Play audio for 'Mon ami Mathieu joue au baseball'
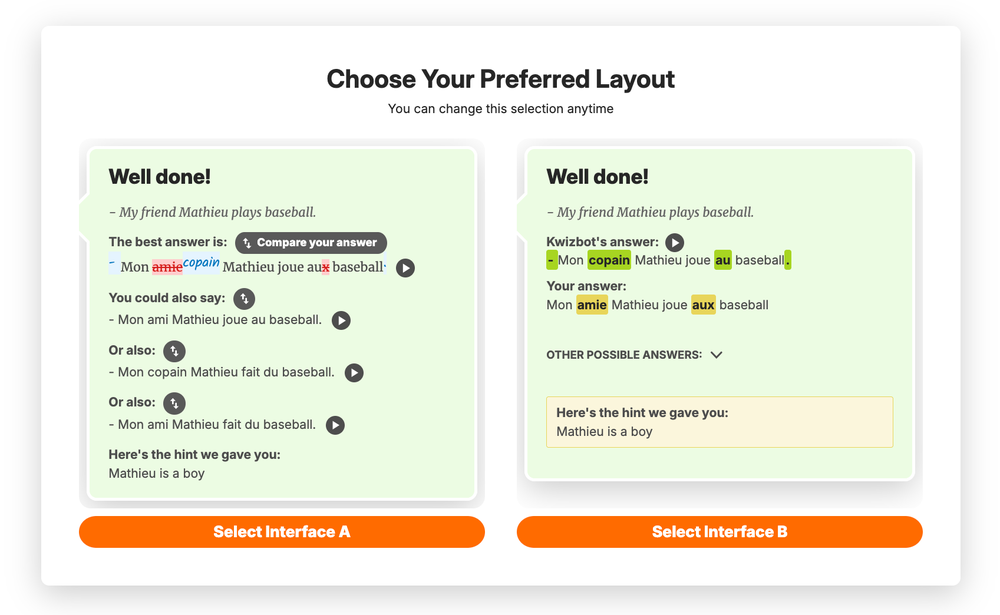The image size is (1000, 615). coord(341,320)
